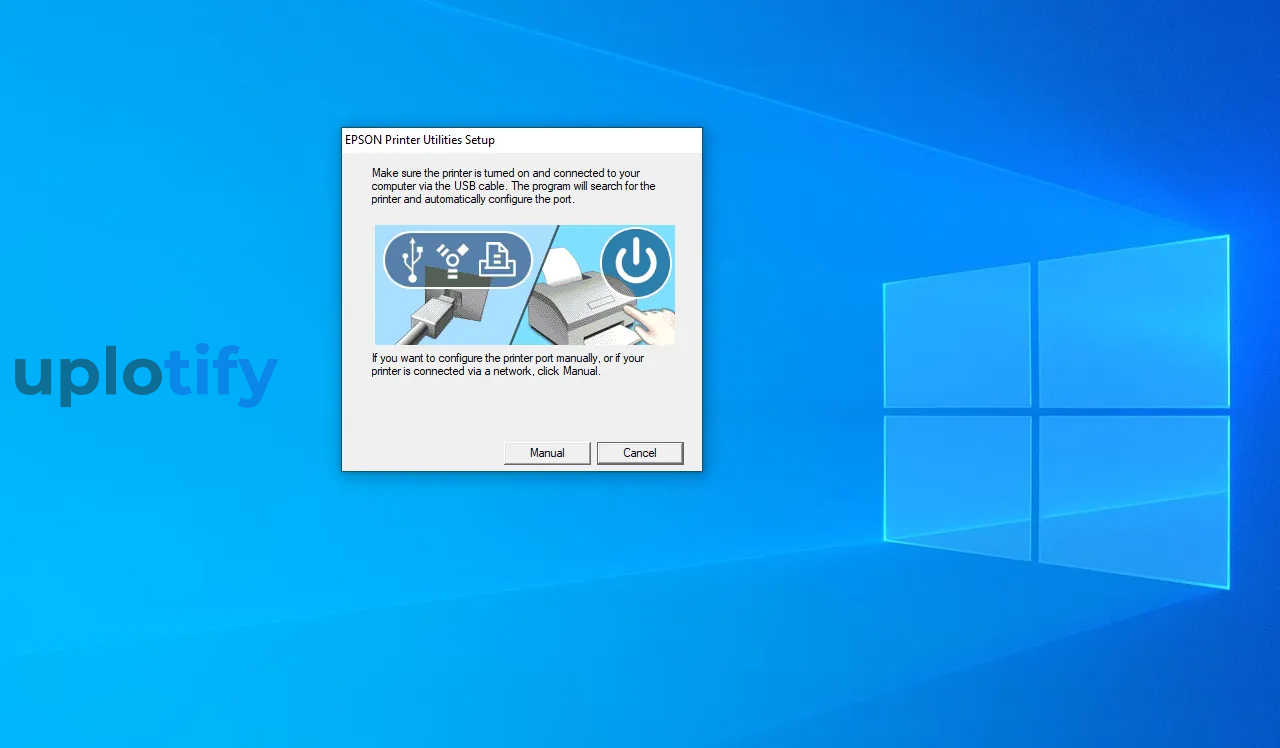The width and height of the screenshot is (1280, 748).
Task: Cancel the EPSON printer setup
Action: point(640,453)
